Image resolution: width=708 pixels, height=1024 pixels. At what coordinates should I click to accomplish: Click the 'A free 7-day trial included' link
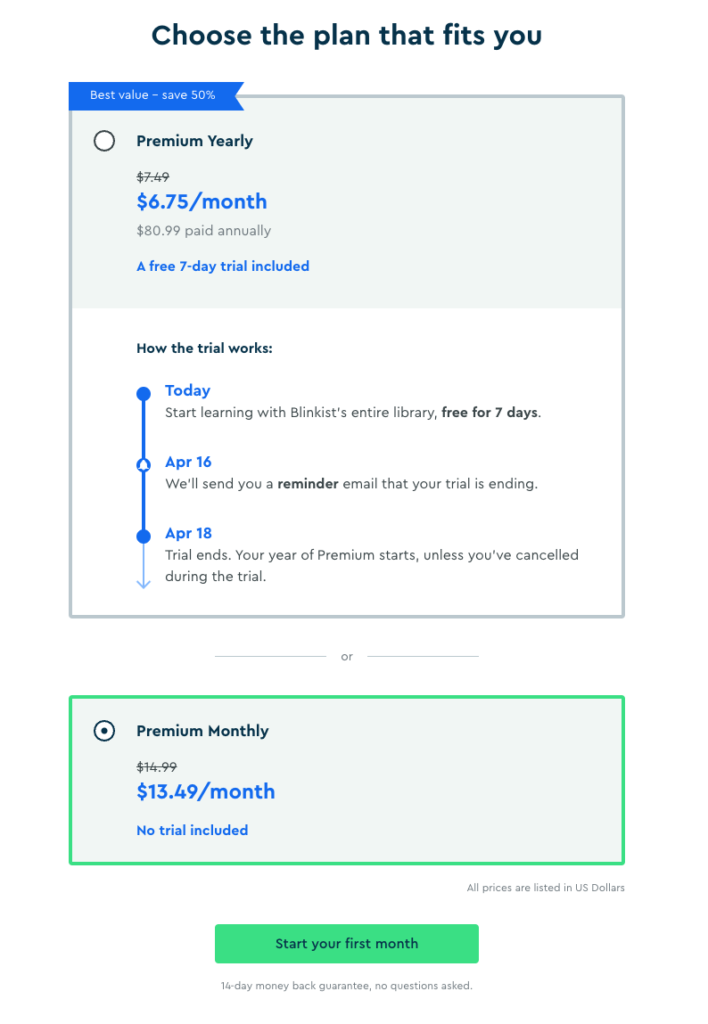coord(222,266)
